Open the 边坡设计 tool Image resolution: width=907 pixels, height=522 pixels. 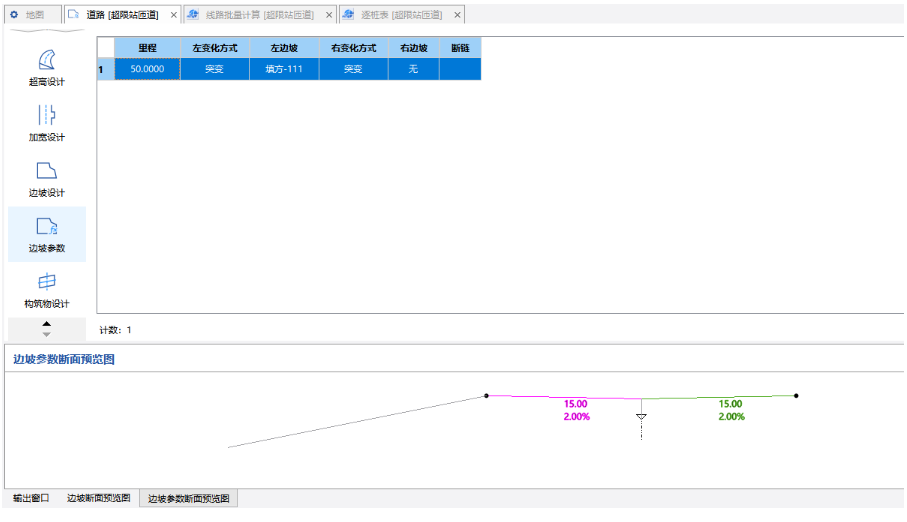(47, 179)
